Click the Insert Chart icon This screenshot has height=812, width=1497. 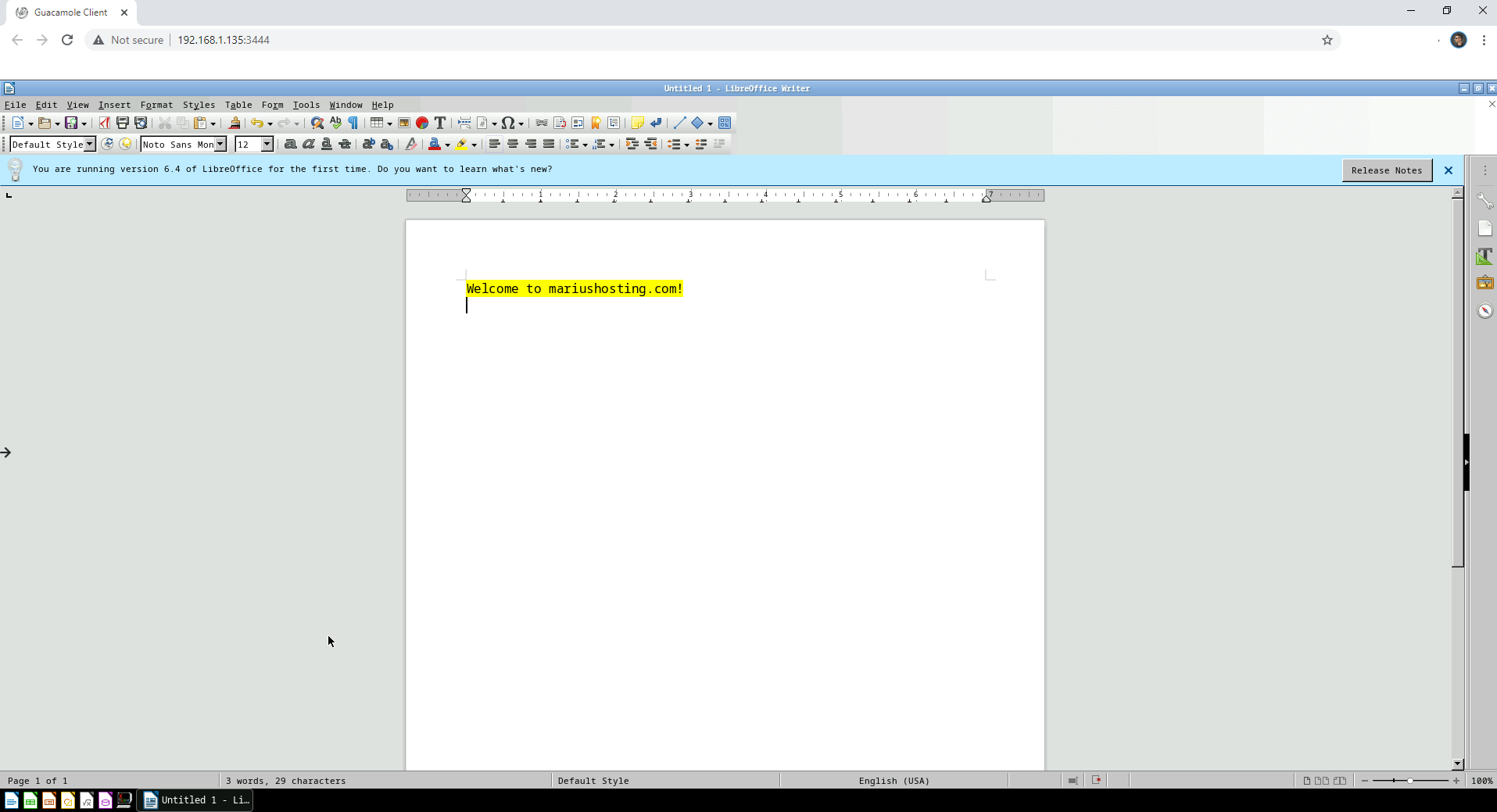[422, 123]
